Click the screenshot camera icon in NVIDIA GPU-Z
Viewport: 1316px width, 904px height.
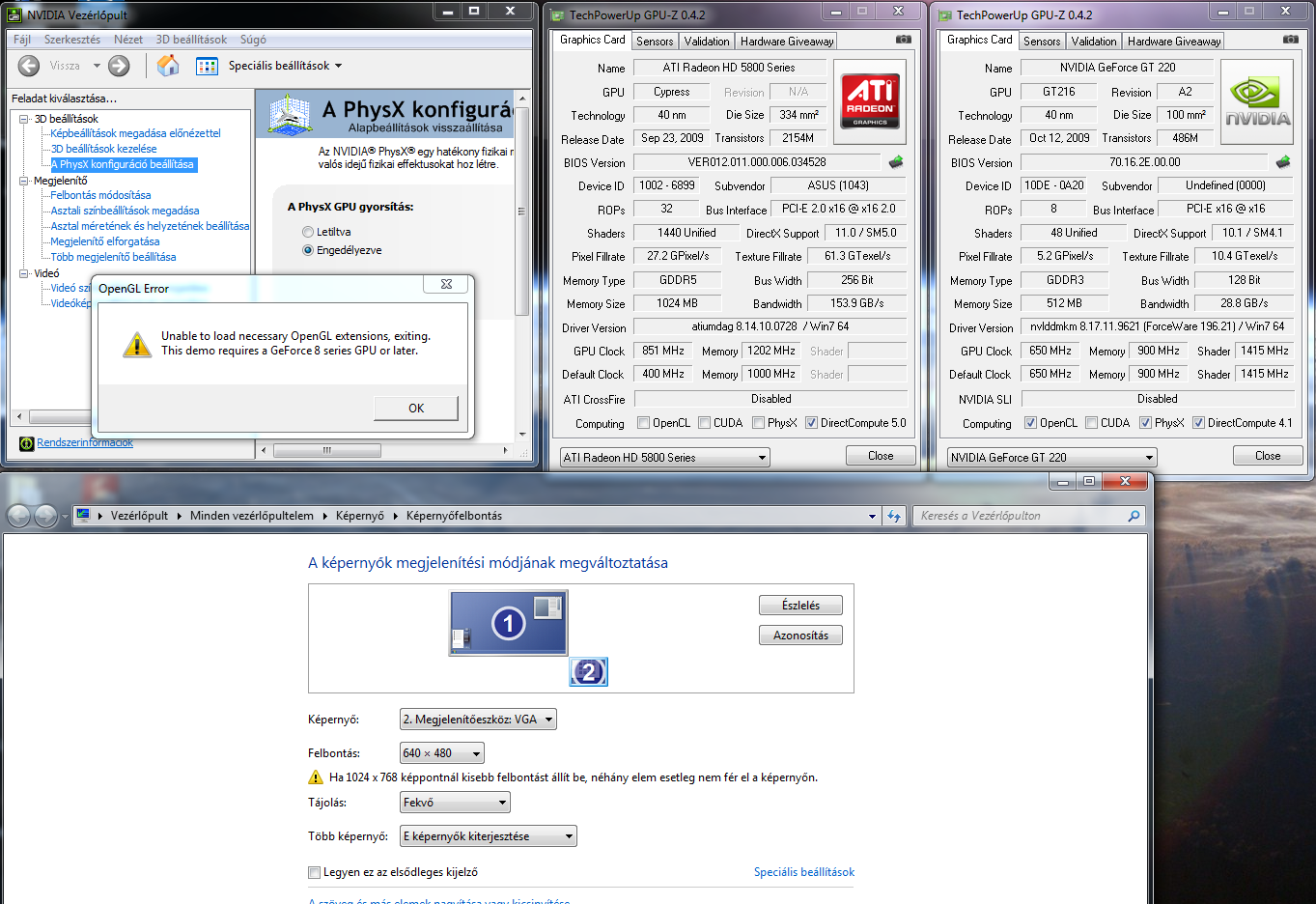[1290, 40]
